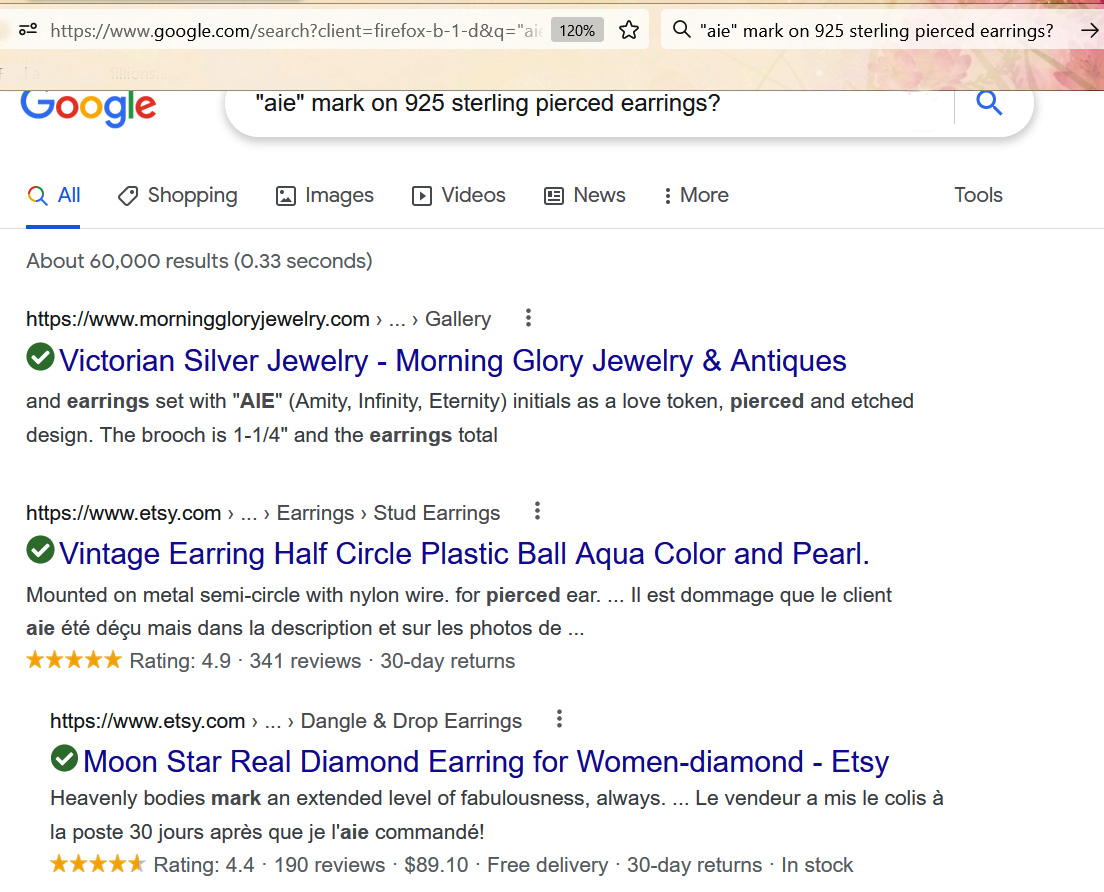Viewport: 1104px width, 892px height.
Task: Click green checkmark beside Moon Star result
Action: tap(64, 759)
